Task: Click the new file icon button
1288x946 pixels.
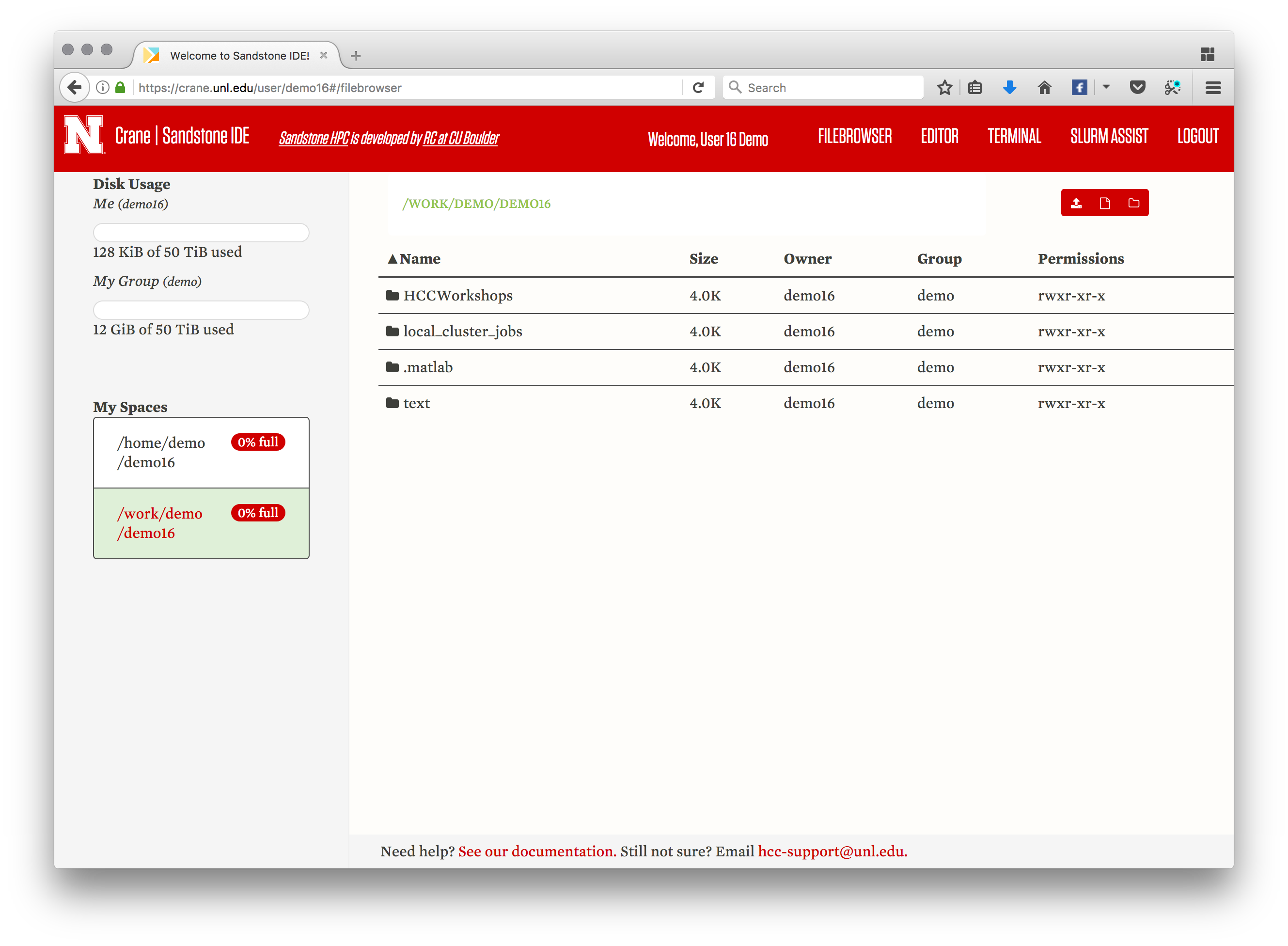Action: pyautogui.click(x=1104, y=203)
